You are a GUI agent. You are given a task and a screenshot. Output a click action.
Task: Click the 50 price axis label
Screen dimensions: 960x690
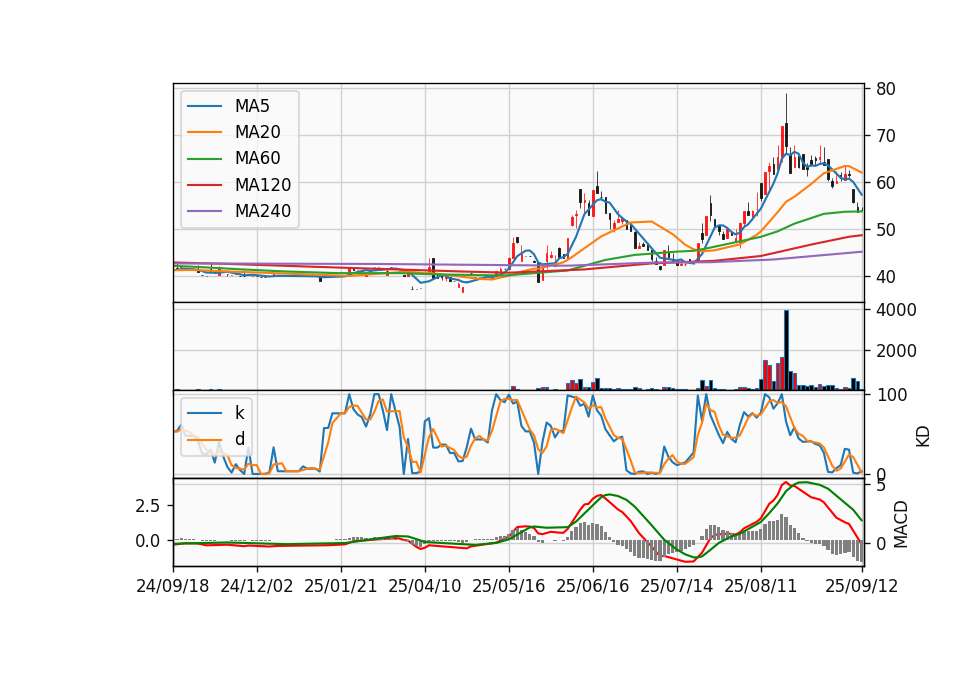point(885,230)
